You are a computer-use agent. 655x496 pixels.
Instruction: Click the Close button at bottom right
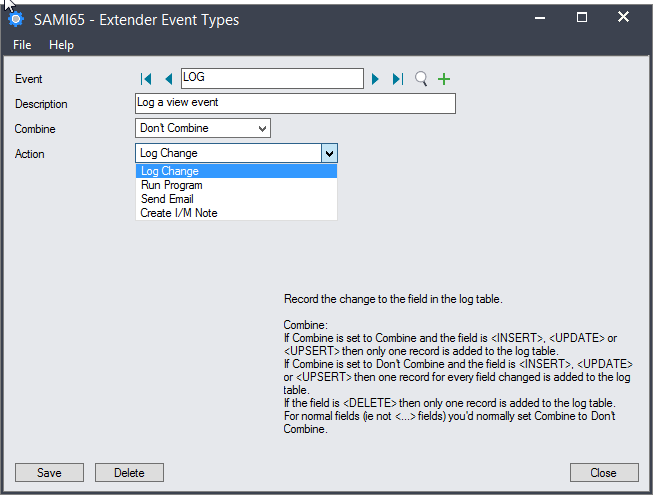(x=603, y=473)
